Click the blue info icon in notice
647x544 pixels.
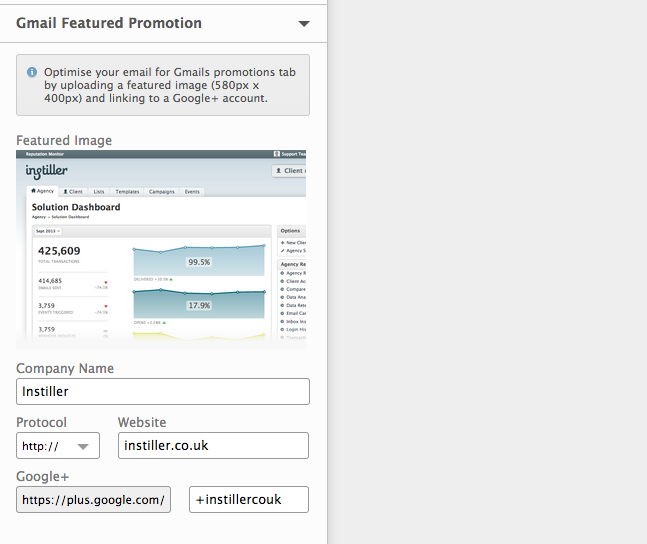[32, 72]
